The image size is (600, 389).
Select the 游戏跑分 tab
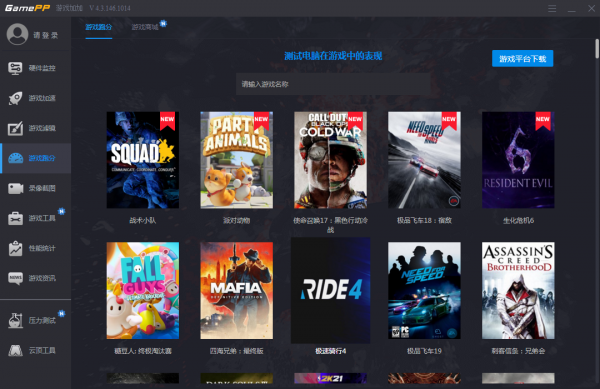(99, 27)
